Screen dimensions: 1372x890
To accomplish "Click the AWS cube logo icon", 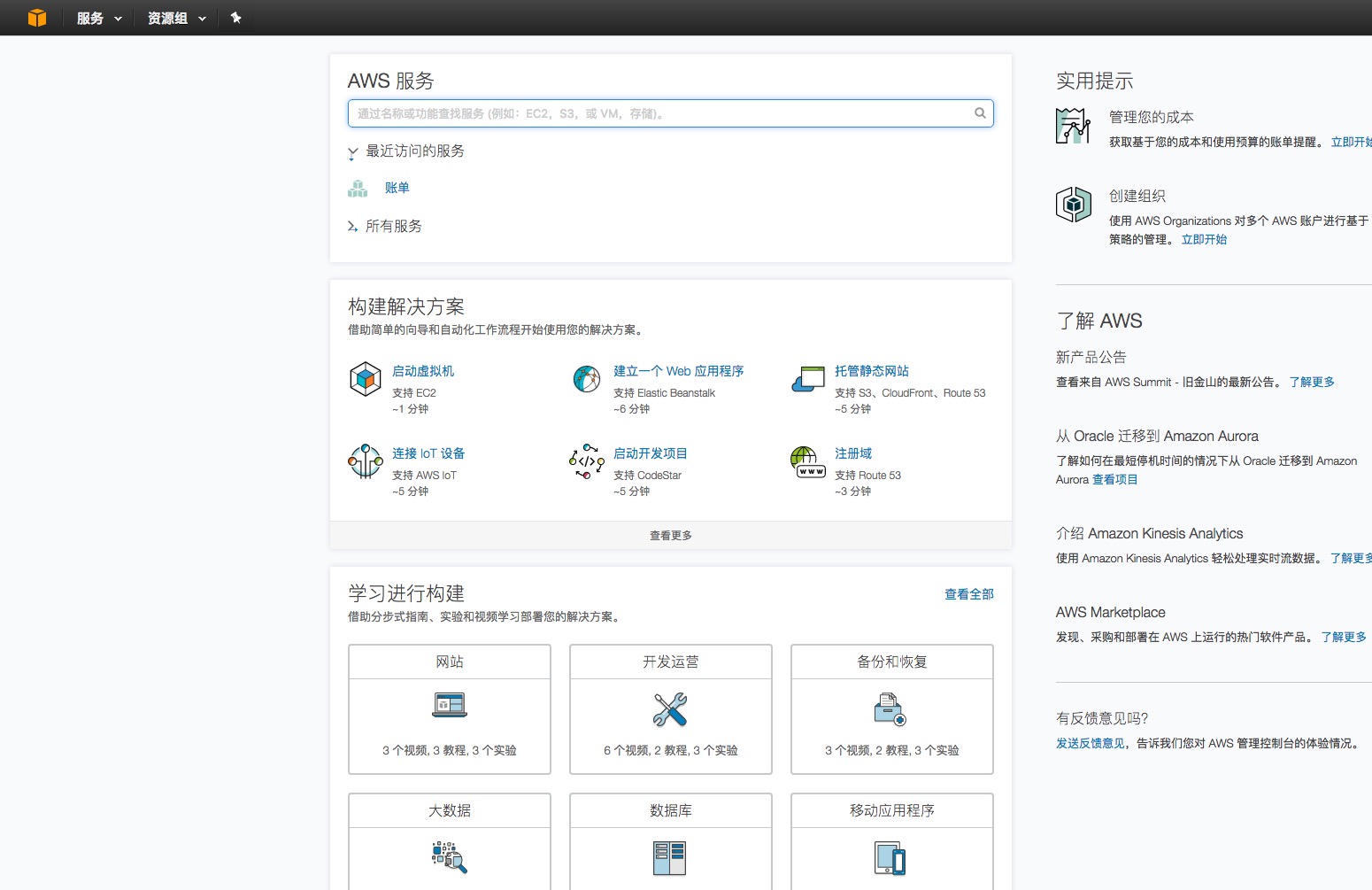I will [x=37, y=18].
